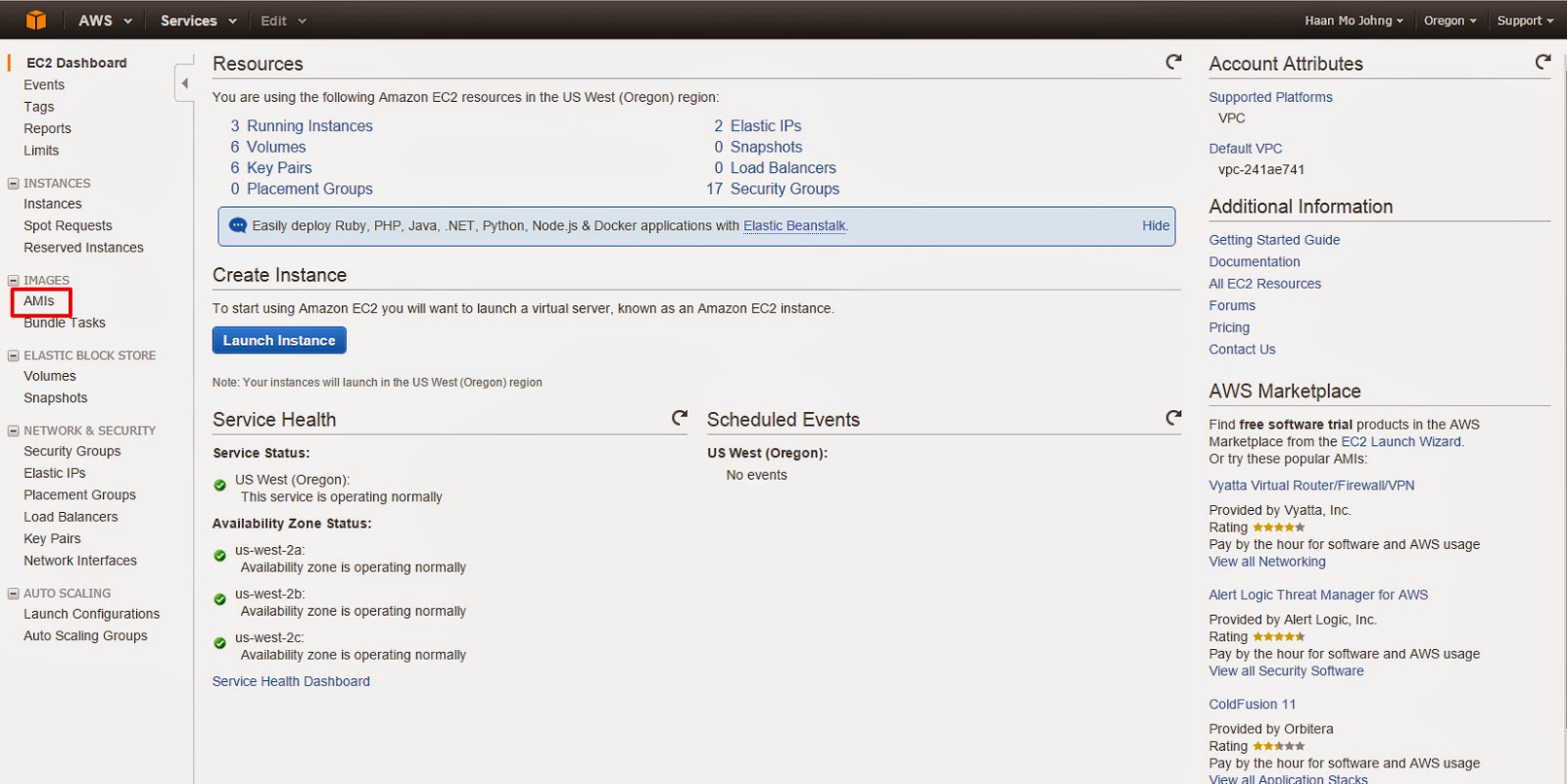Screen dimensions: 1567x784
Task: Open the Service Health Dashboard link
Action: click(x=291, y=682)
